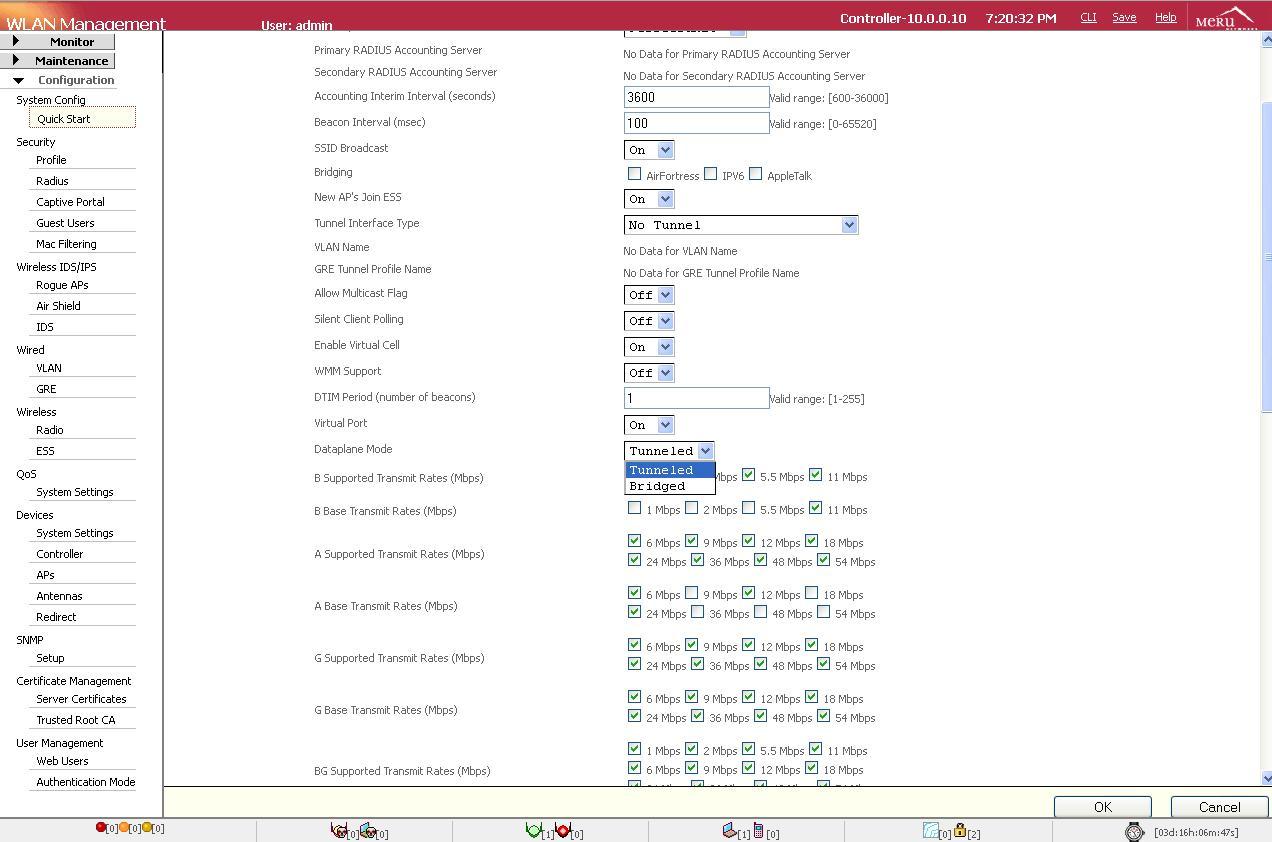Viewport: 1272px width, 842px height.
Task: Expand the Maintenance menu arrow
Action: tap(15, 60)
